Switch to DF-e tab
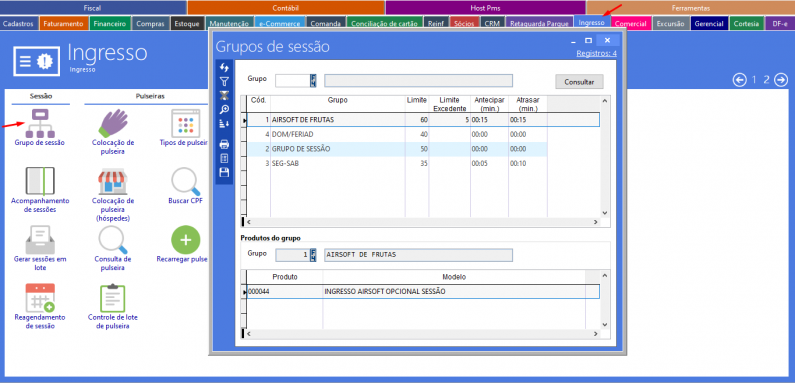795x383 pixels. click(x=780, y=23)
